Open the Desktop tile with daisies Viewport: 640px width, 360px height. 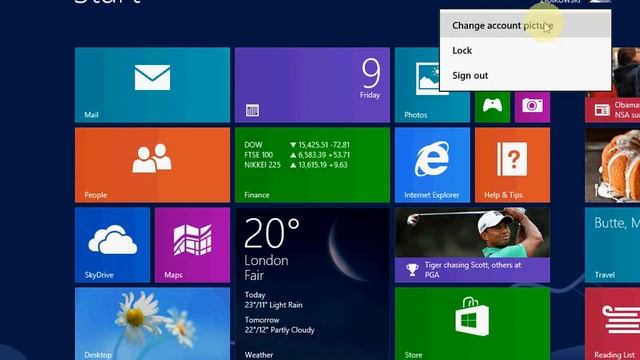[x=152, y=324]
